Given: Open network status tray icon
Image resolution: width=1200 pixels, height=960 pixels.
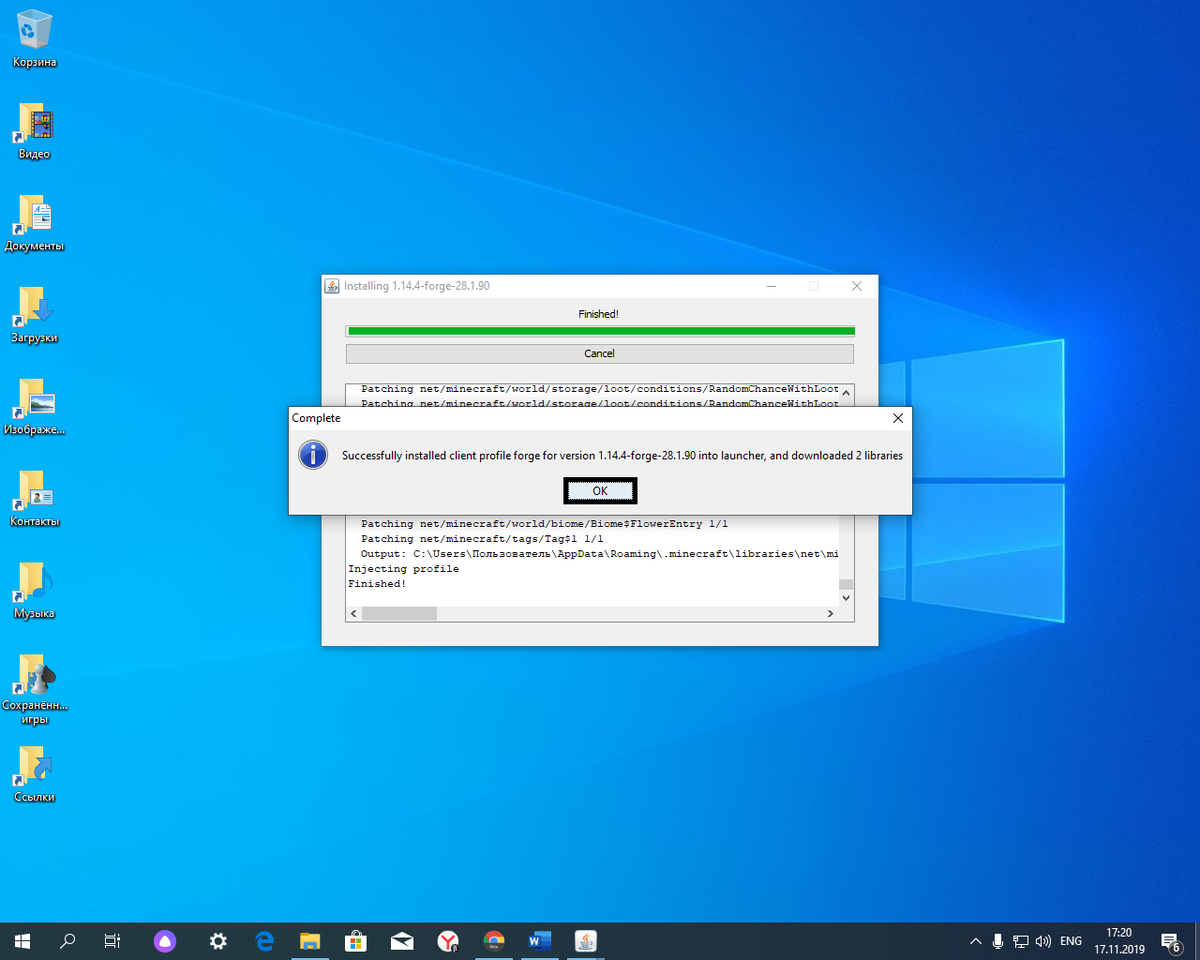Looking at the screenshot, I should pos(1021,941).
